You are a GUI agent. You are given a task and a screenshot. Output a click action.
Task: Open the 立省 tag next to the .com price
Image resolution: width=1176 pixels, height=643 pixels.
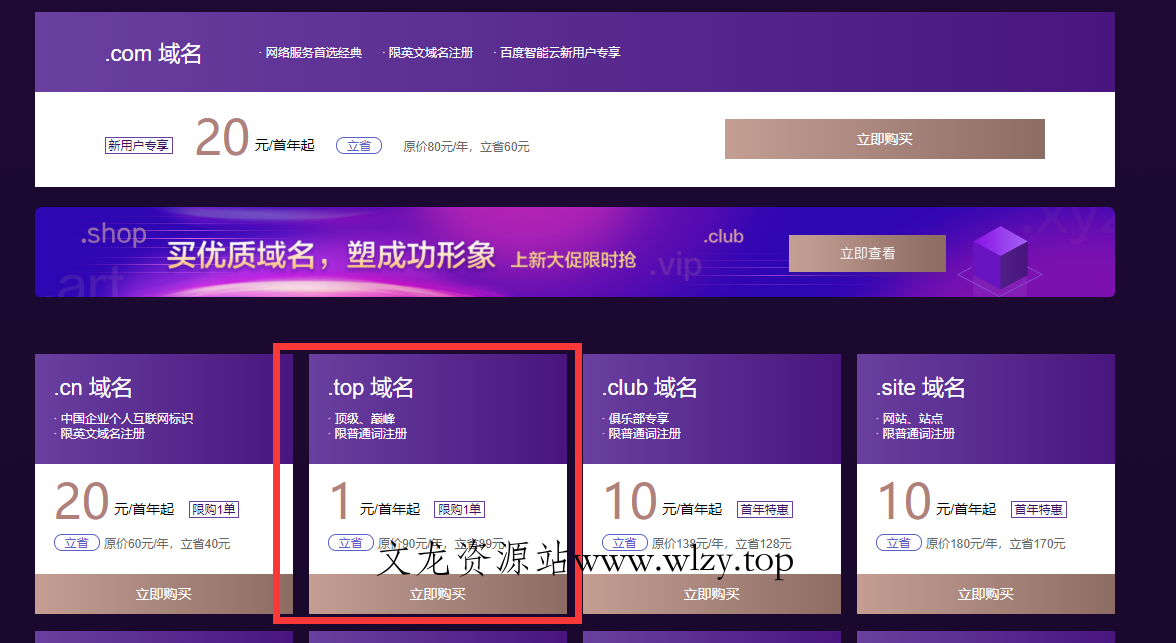[x=359, y=144]
